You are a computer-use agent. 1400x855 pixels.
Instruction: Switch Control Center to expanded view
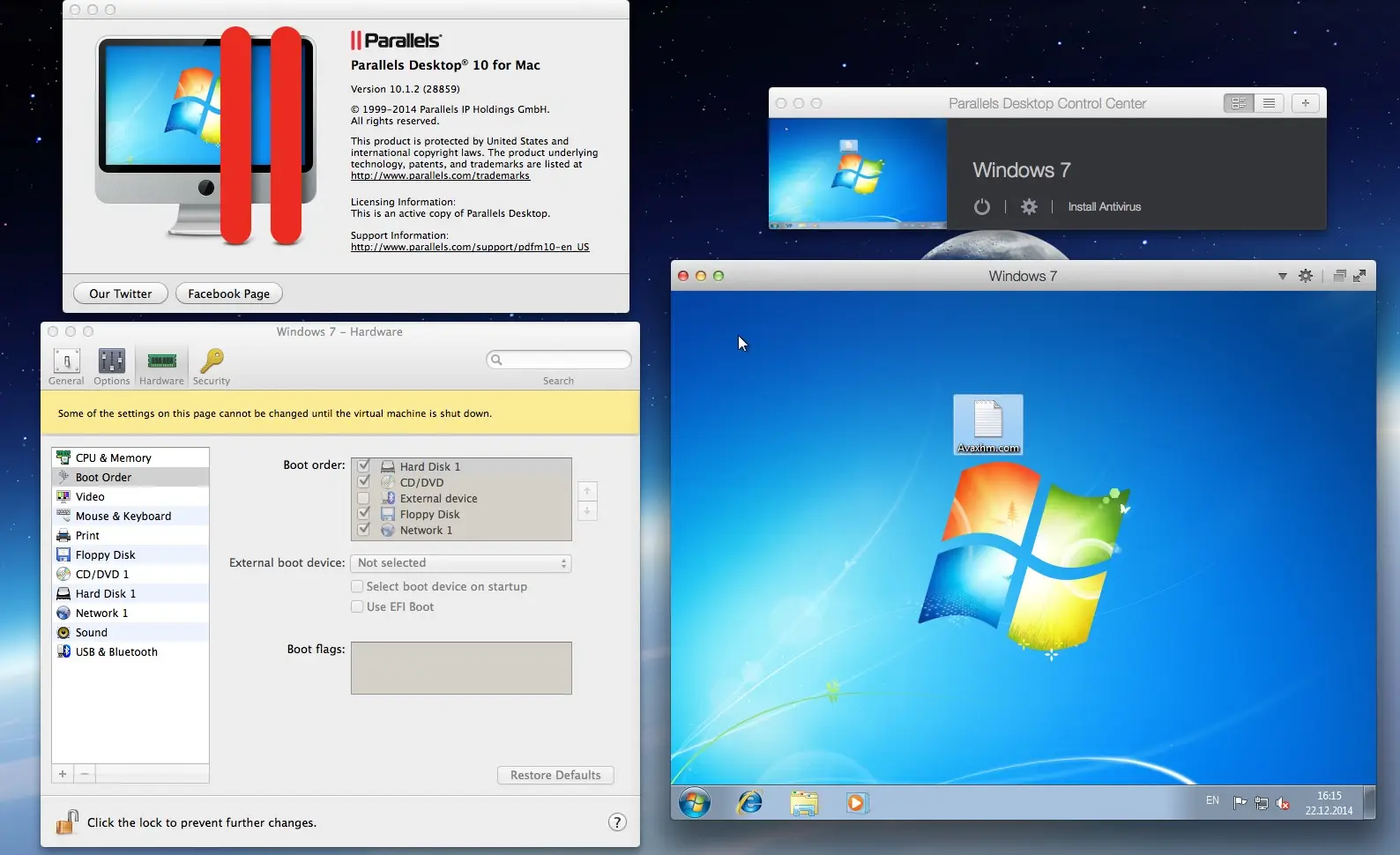[1239, 103]
